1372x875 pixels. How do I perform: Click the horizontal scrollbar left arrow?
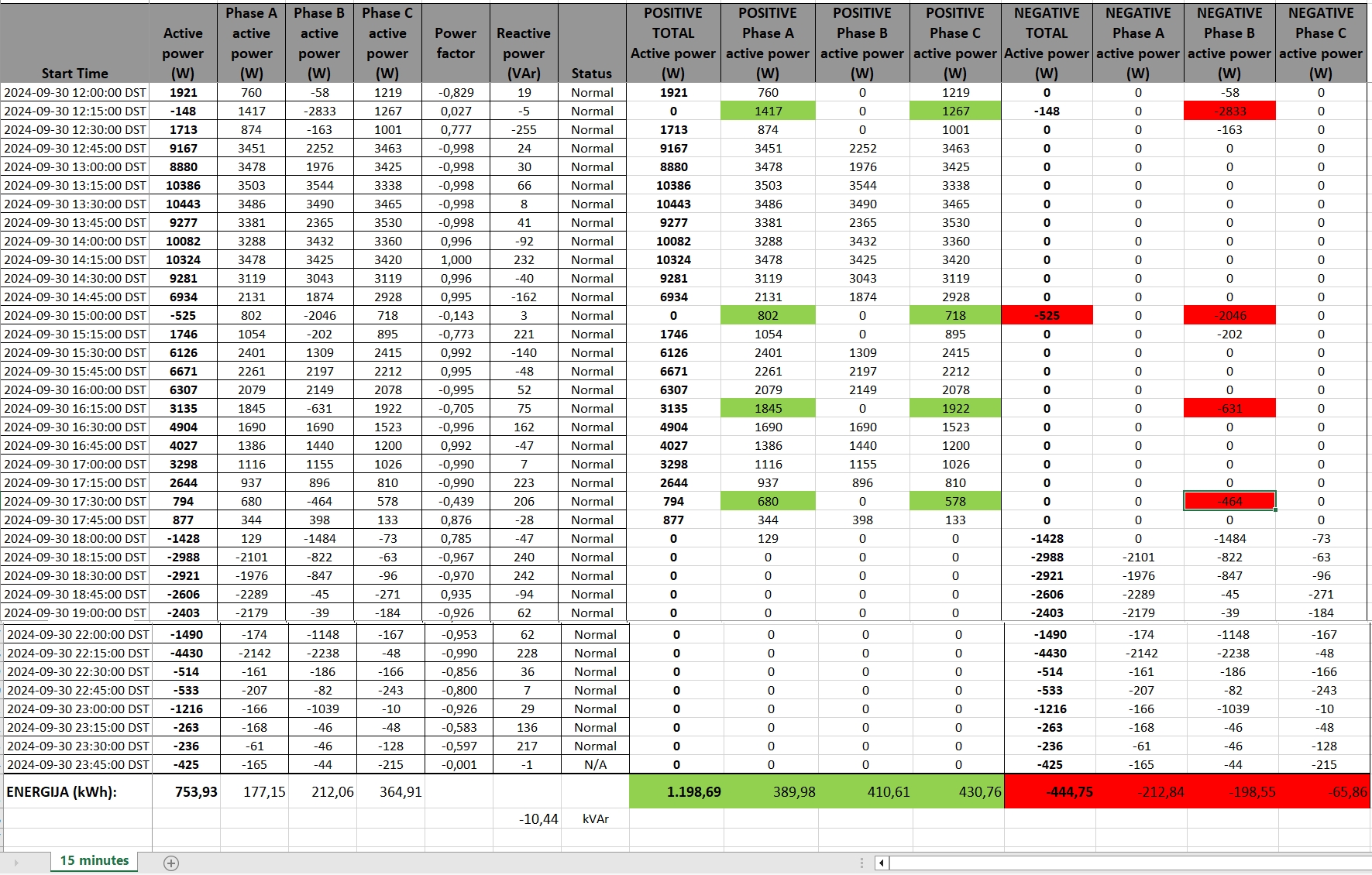tap(881, 863)
